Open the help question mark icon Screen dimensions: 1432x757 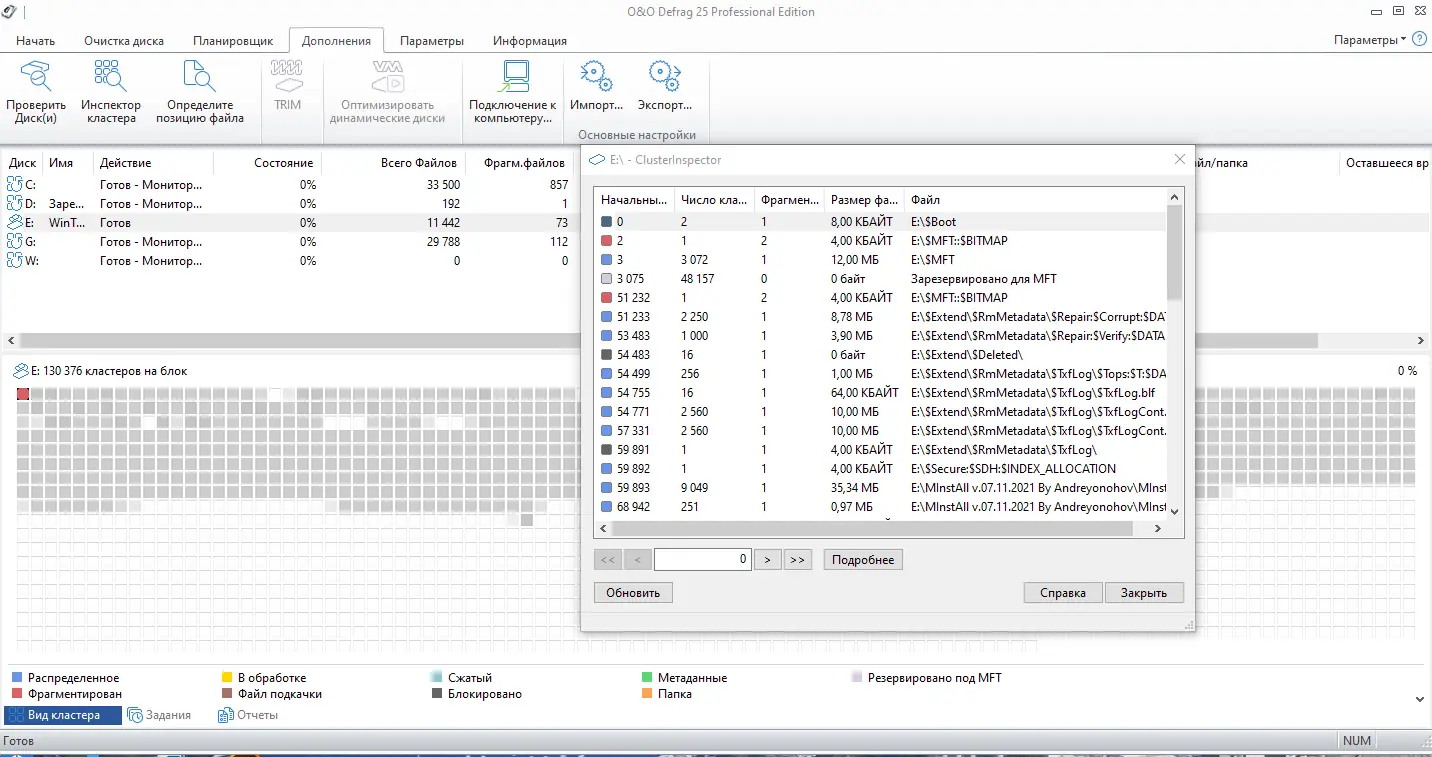coord(1419,40)
